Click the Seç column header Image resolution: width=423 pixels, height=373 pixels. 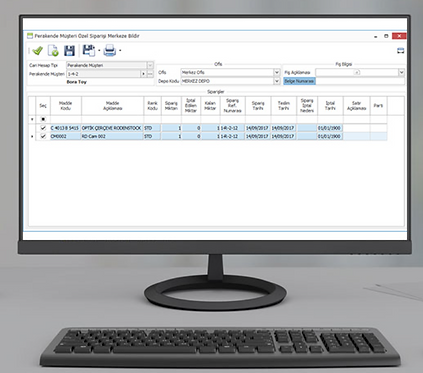43,106
